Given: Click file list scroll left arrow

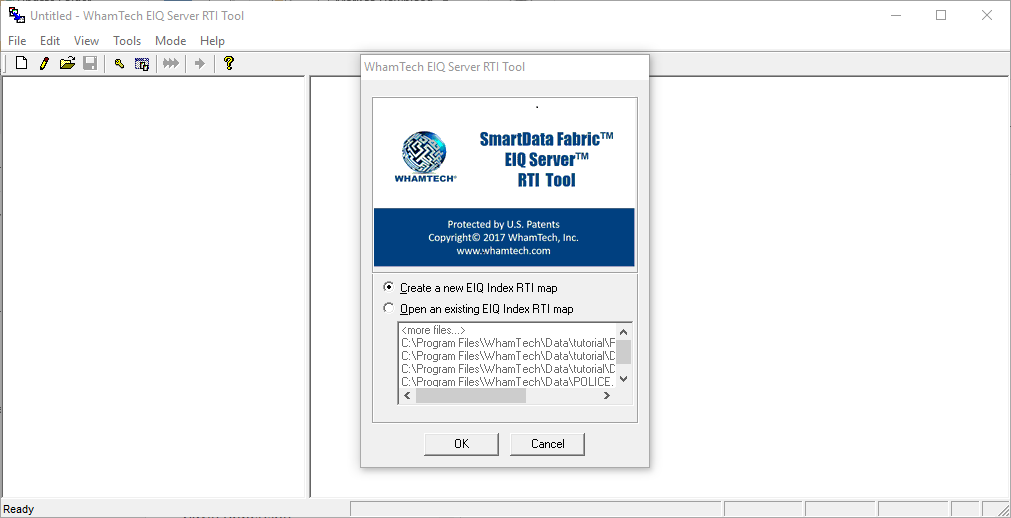Looking at the screenshot, I should tap(407, 396).
